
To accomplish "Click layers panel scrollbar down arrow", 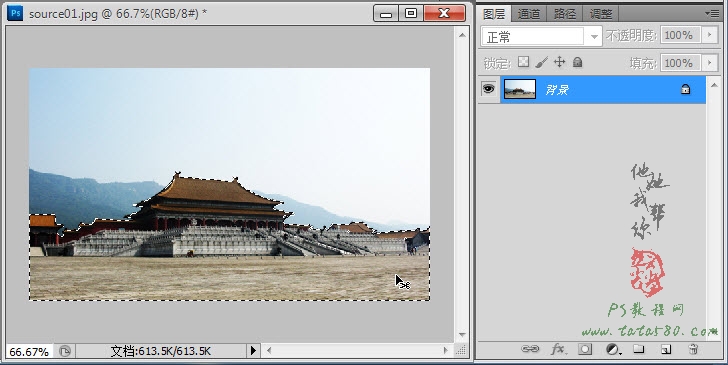I will click(713, 333).
